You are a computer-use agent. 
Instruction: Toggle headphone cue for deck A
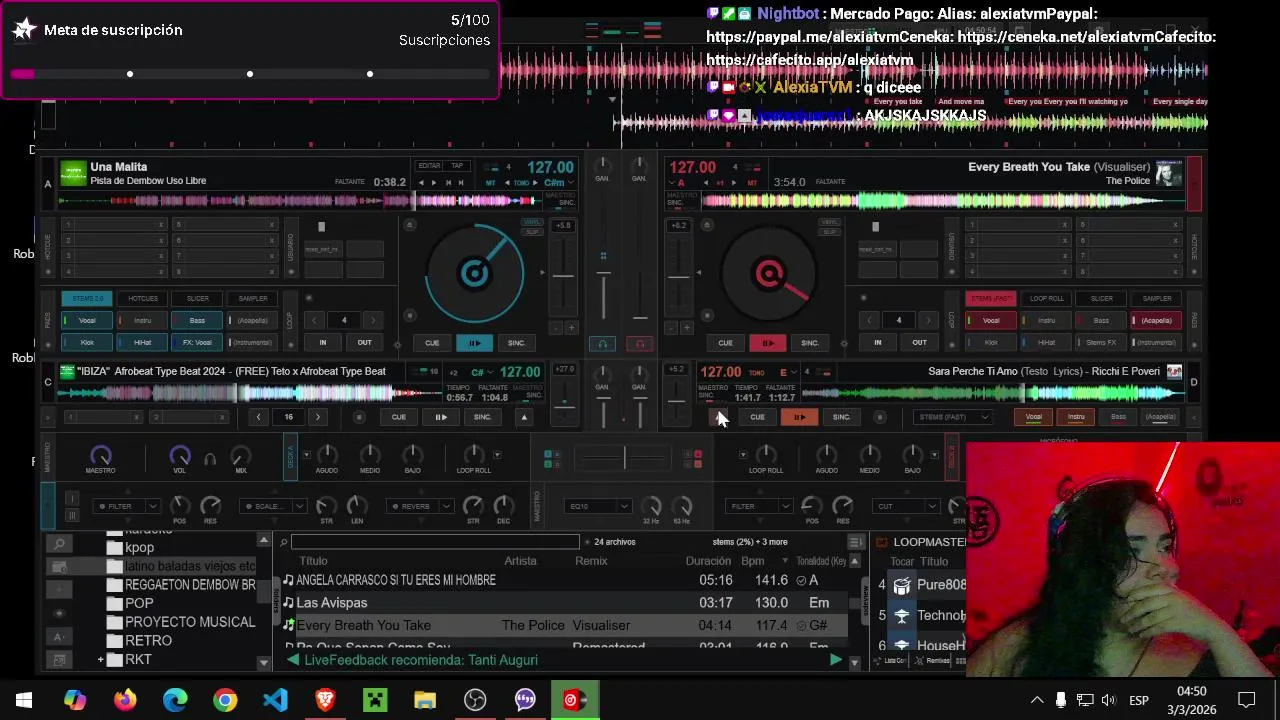(602, 343)
